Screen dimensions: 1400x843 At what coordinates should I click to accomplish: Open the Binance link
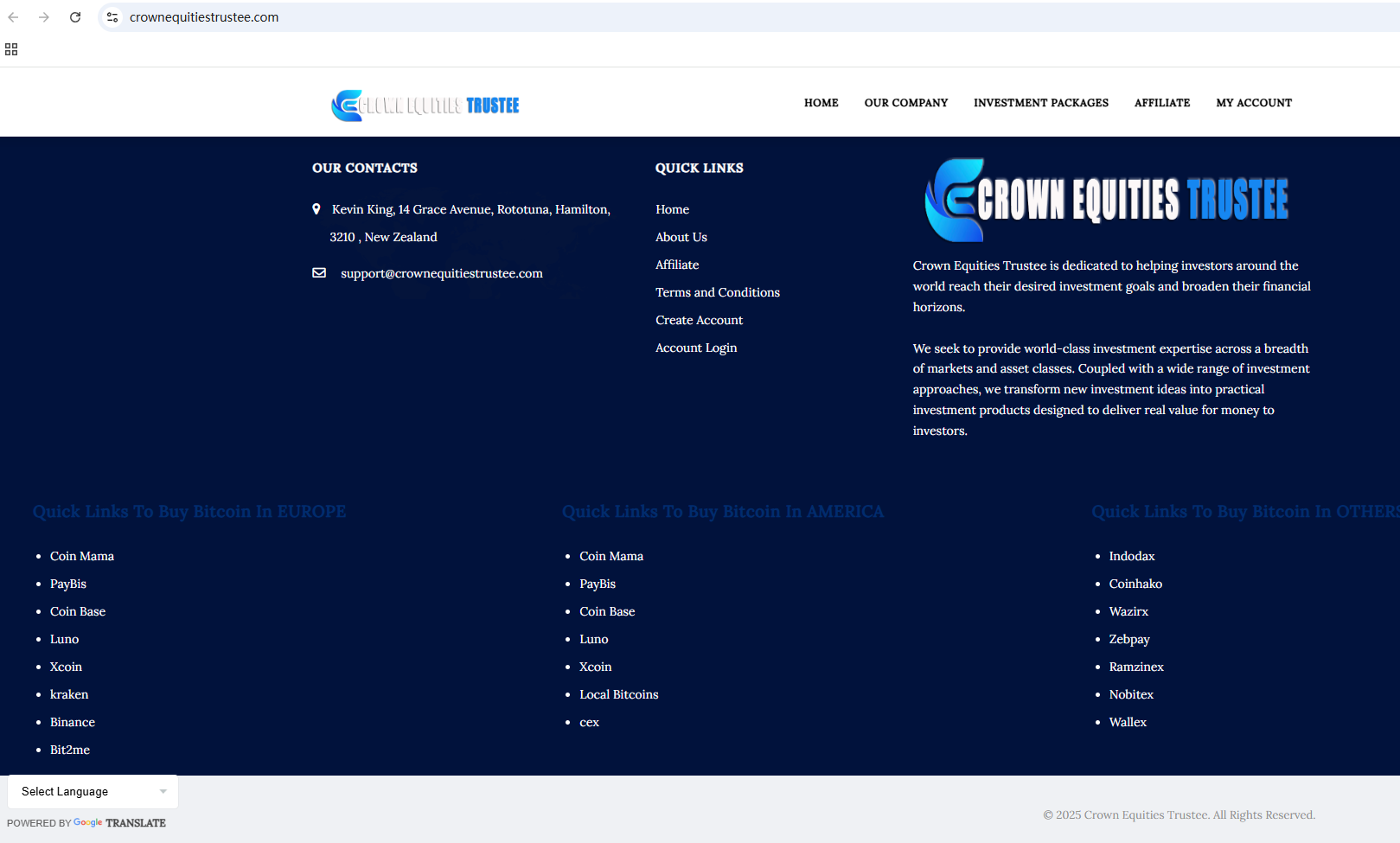pos(73,722)
